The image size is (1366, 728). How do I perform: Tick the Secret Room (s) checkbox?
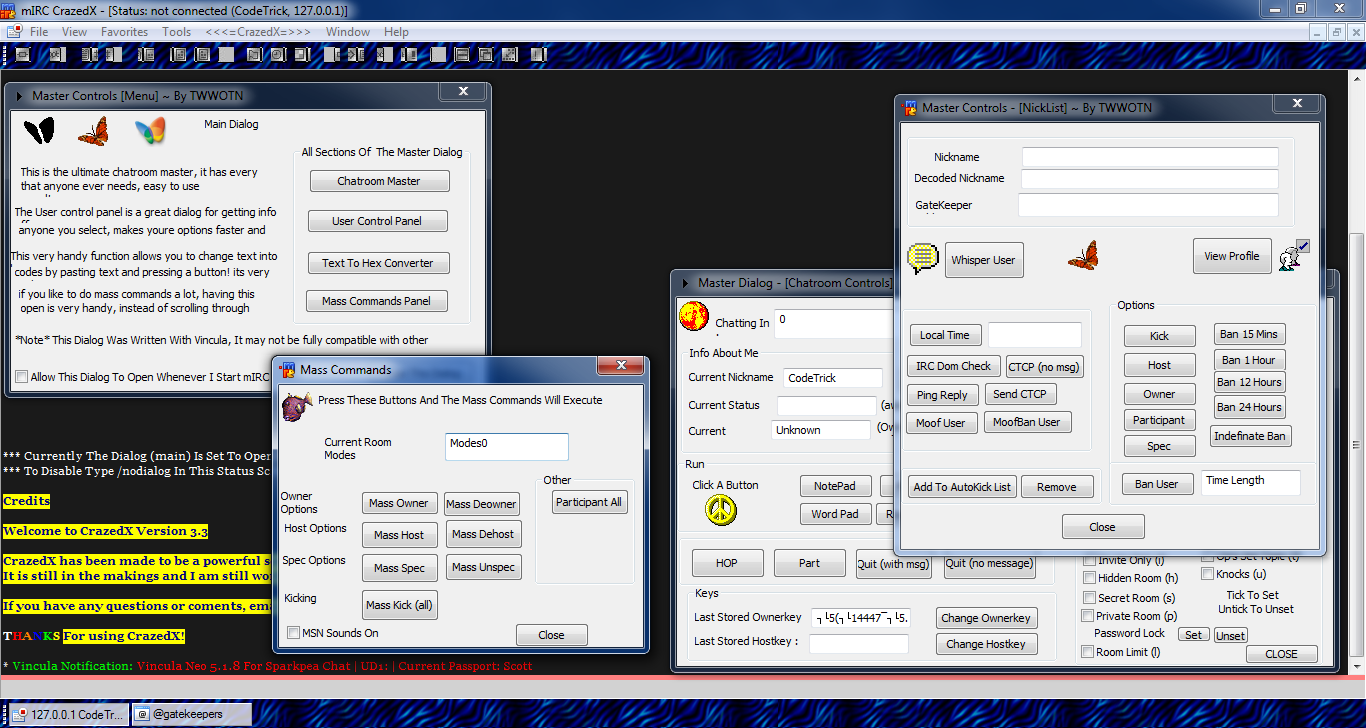point(1088,598)
